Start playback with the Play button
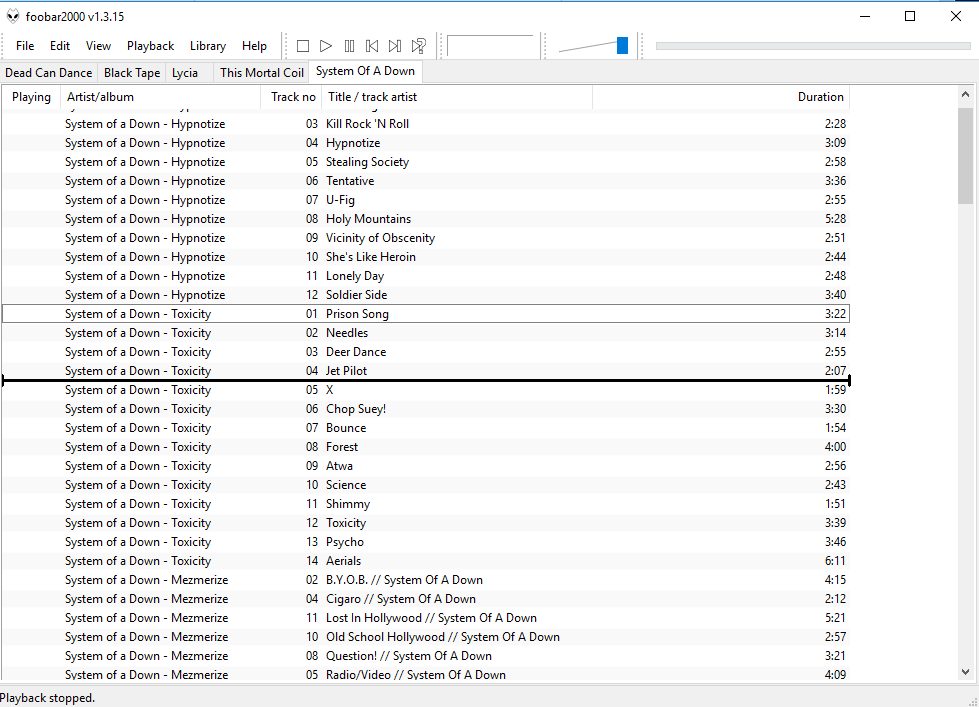The height and width of the screenshot is (707, 979). pos(326,46)
